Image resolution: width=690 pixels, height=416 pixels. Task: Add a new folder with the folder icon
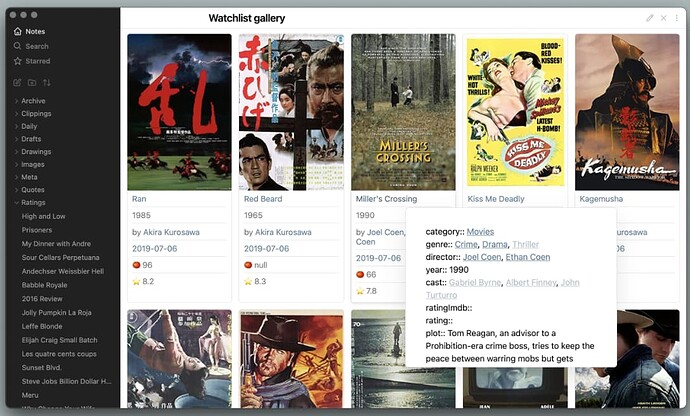point(32,82)
